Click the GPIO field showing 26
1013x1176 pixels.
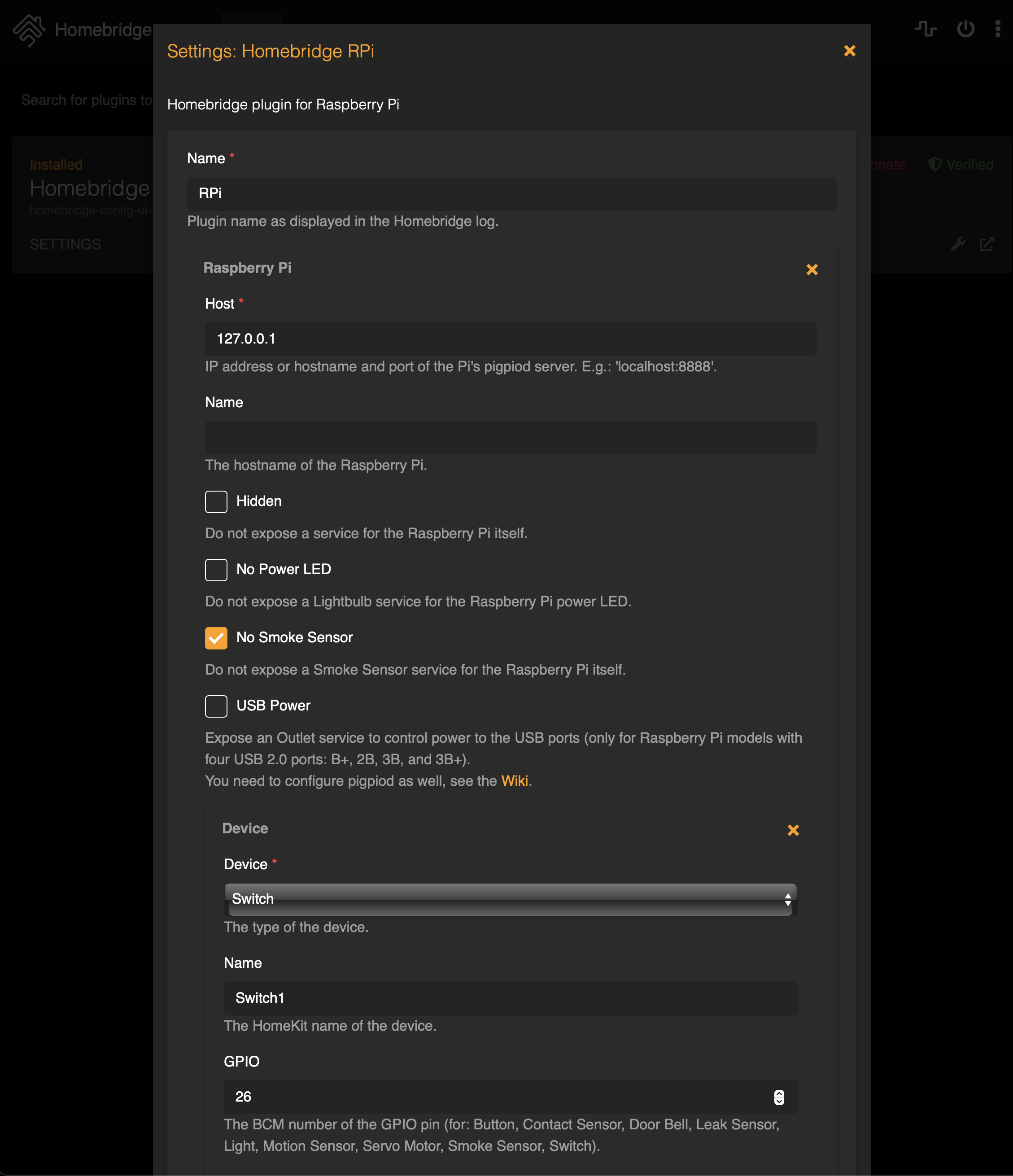511,1097
